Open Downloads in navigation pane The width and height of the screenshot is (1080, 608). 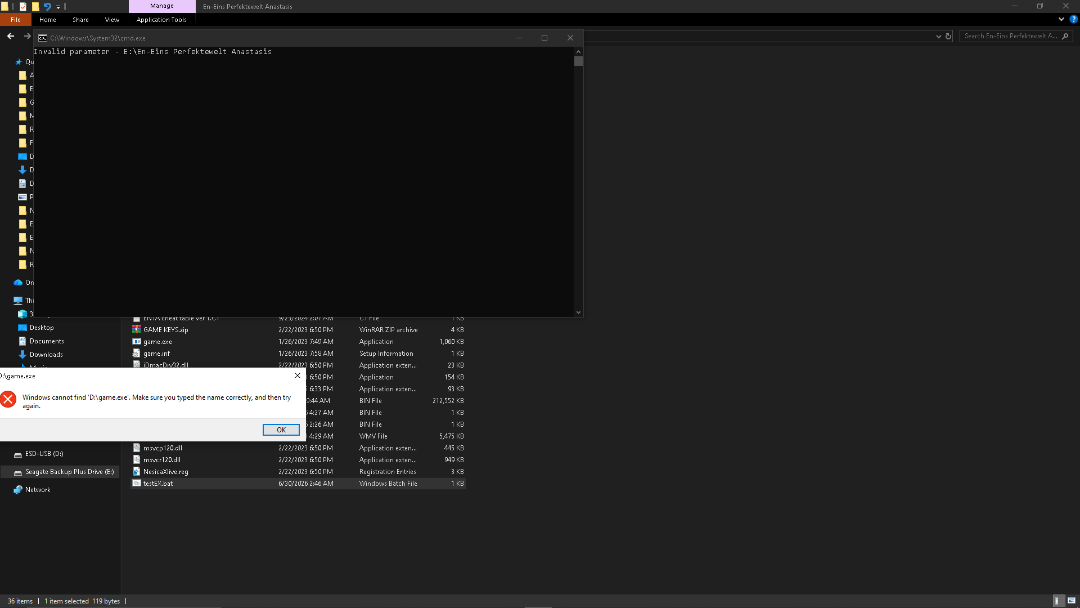45,355
